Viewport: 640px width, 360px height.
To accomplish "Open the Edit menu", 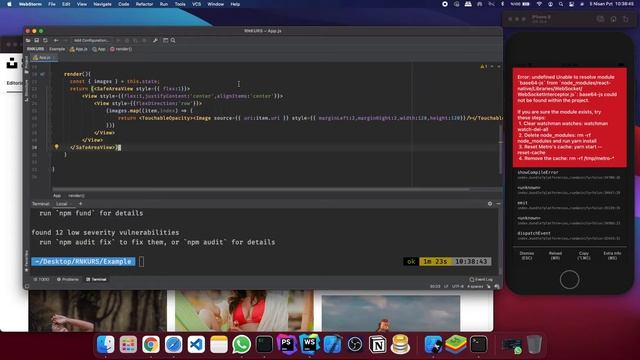I will [66, 4].
